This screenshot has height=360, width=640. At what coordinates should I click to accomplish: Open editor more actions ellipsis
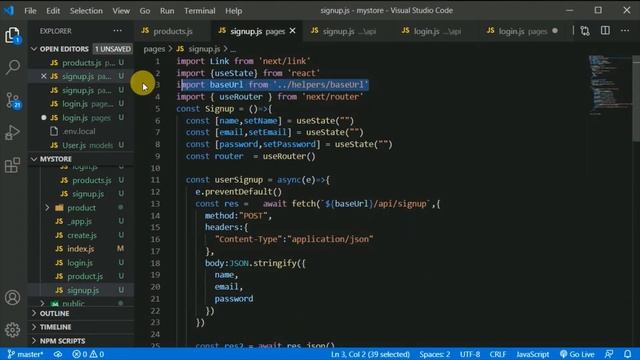pyautogui.click(x=625, y=31)
